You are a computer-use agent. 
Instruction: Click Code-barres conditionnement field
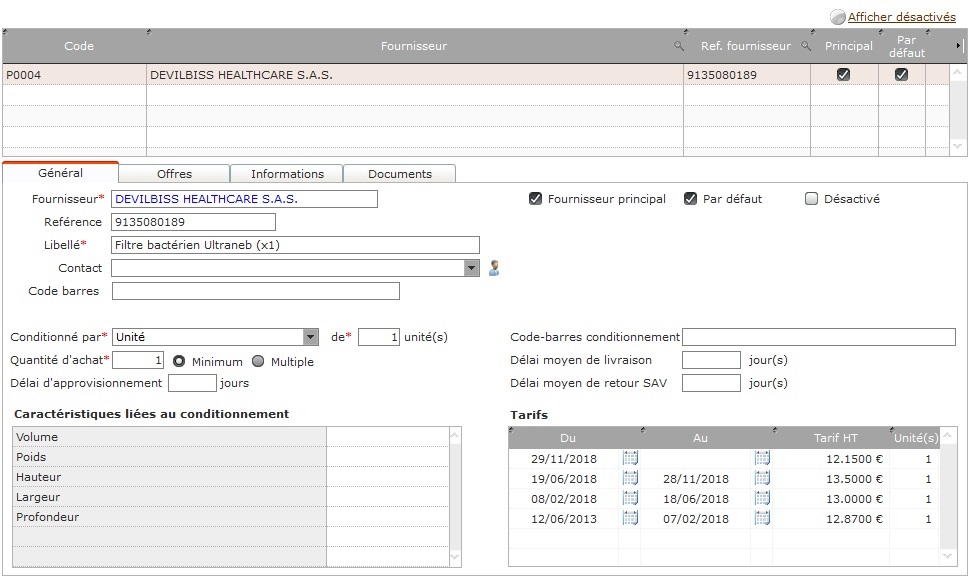click(819, 337)
